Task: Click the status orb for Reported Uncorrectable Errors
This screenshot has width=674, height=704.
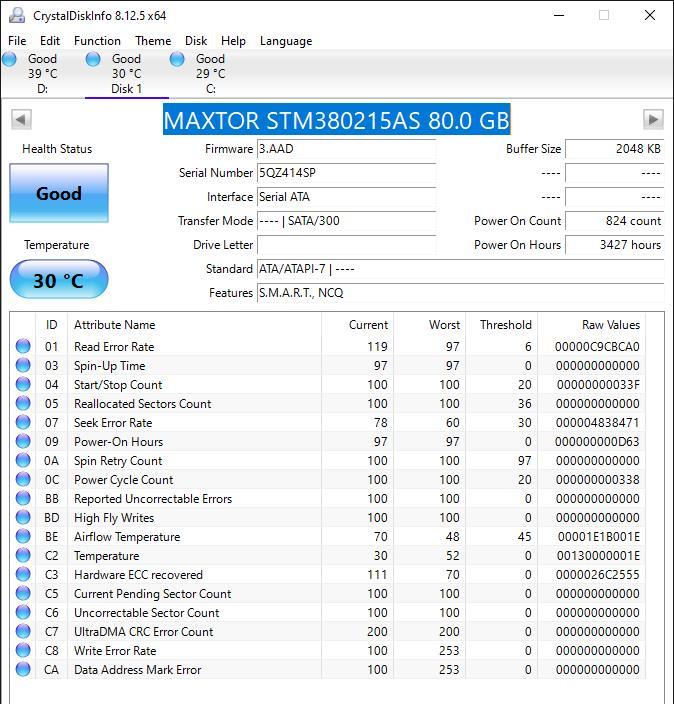Action: 23,498
